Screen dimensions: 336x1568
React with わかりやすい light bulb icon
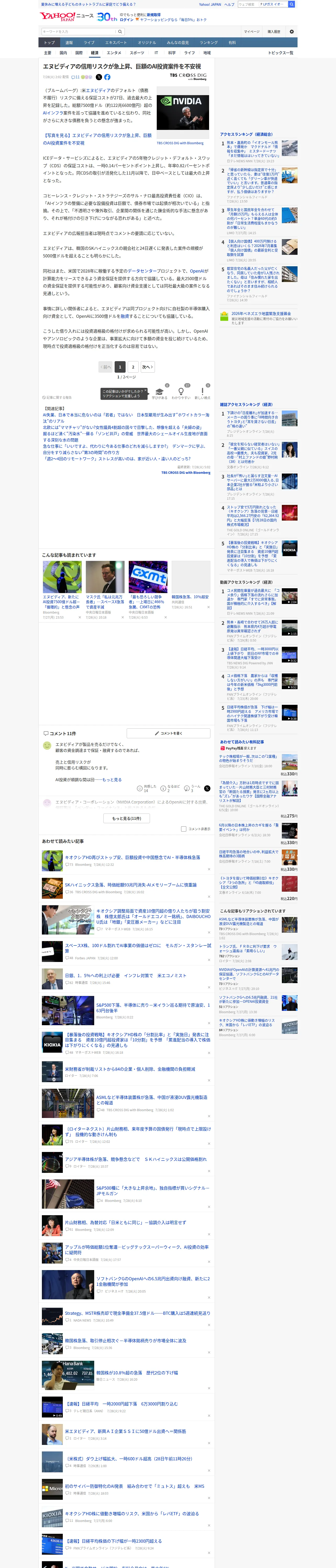[181, 392]
